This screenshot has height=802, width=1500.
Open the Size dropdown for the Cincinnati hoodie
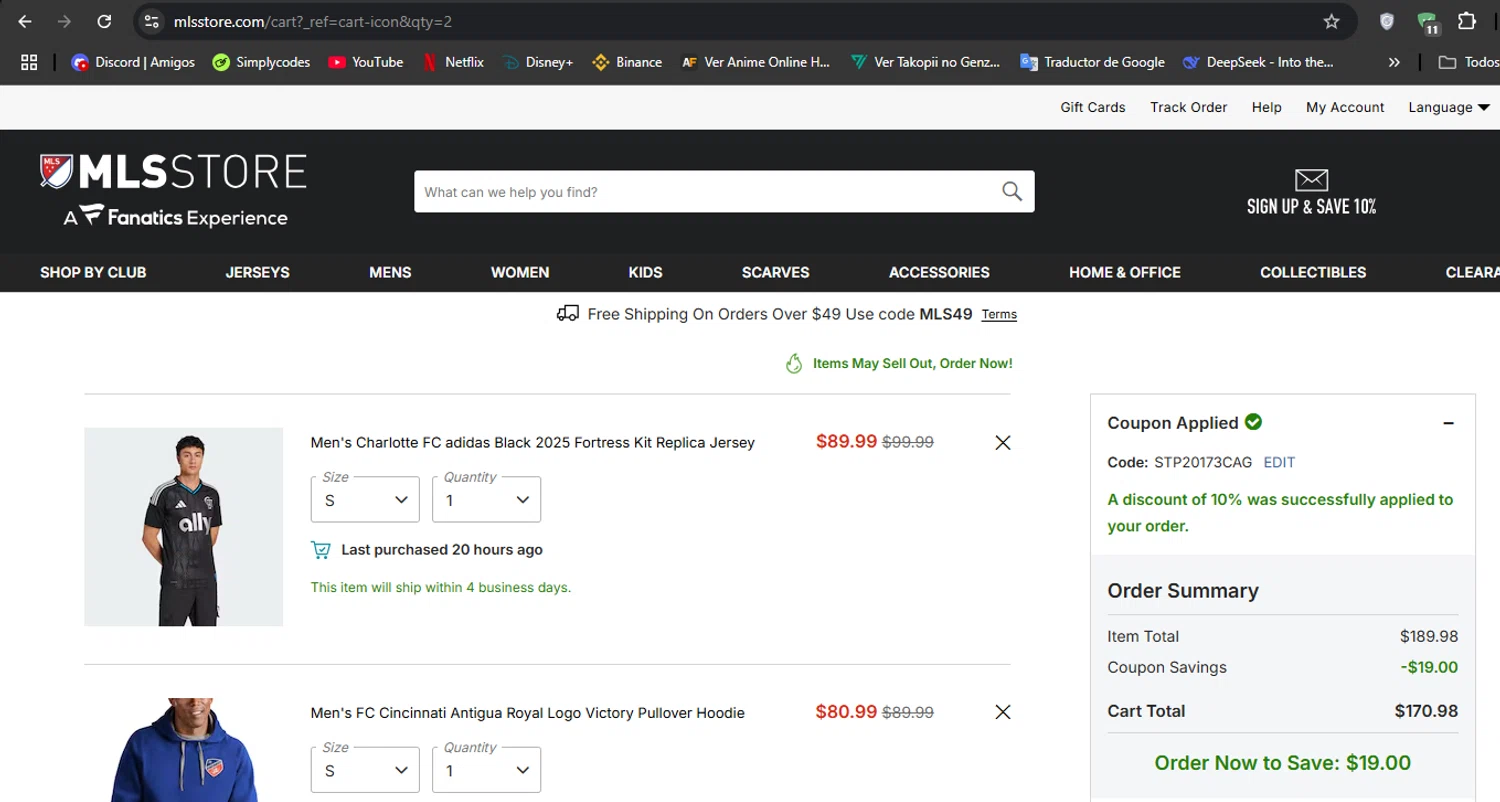point(365,771)
